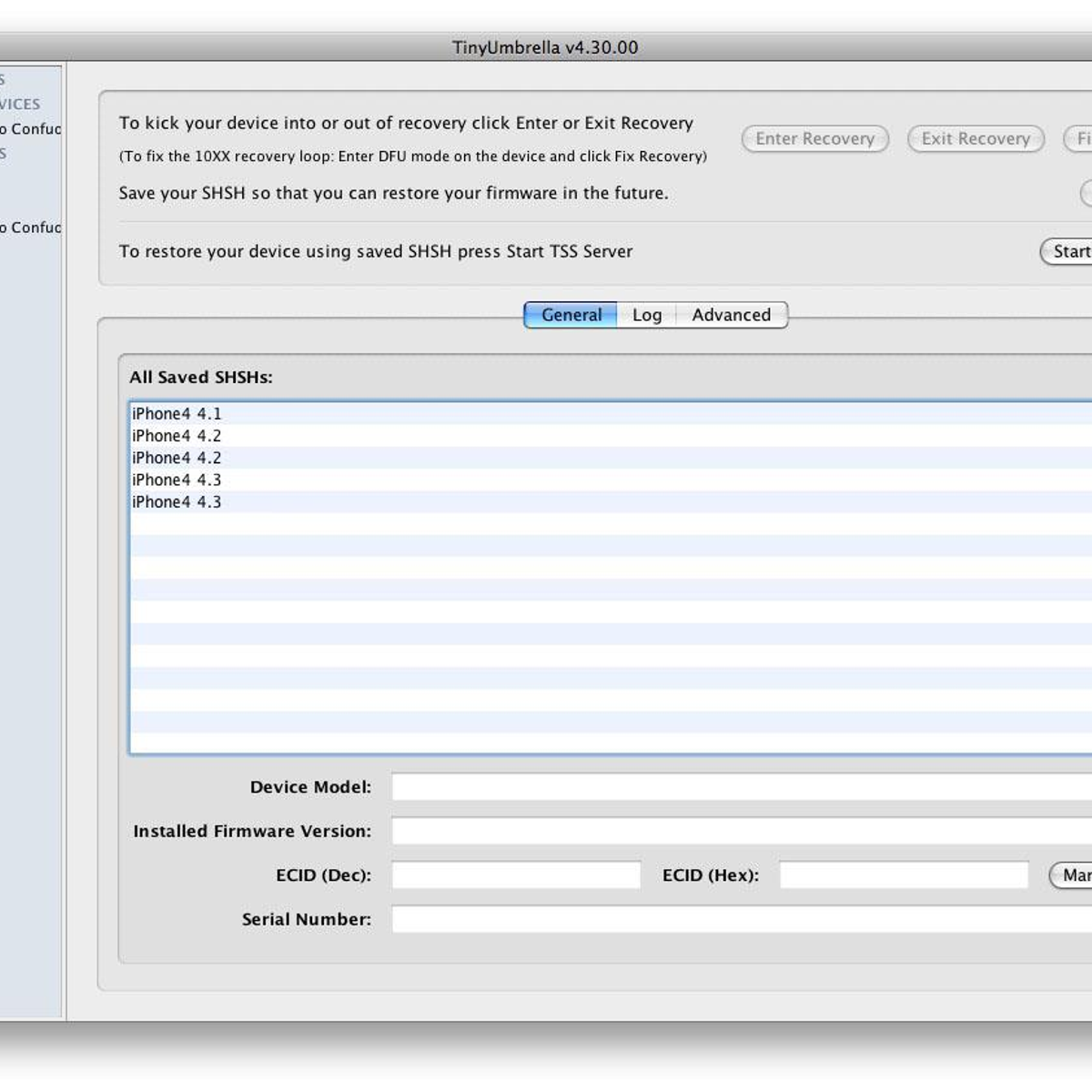
Task: Select the second iPhone4 4.3 row
Action: tap(611, 501)
